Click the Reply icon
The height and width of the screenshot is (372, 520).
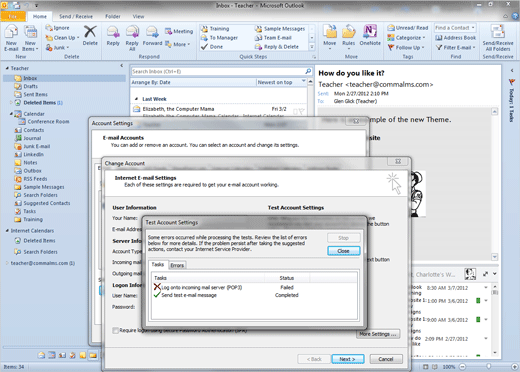pyautogui.click(x=113, y=32)
